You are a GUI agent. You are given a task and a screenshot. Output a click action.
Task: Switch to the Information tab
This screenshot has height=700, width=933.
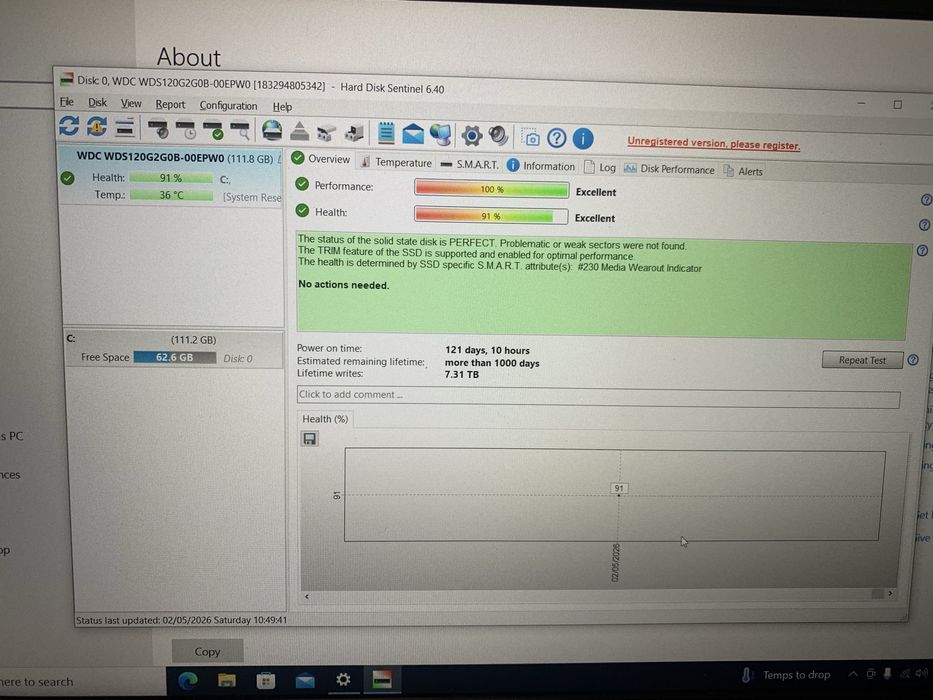pyautogui.click(x=541, y=166)
